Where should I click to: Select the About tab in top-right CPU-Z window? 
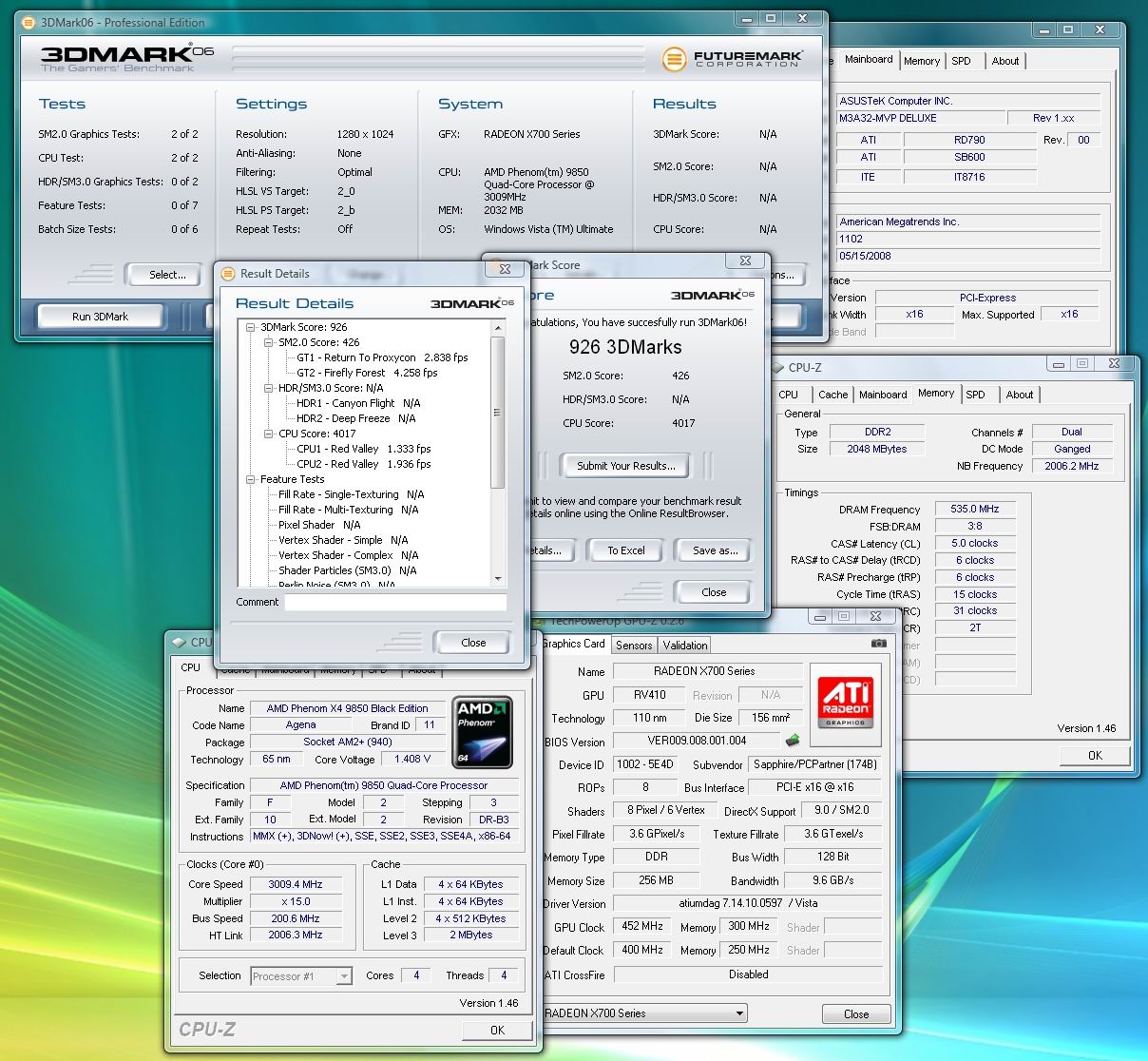[1005, 61]
